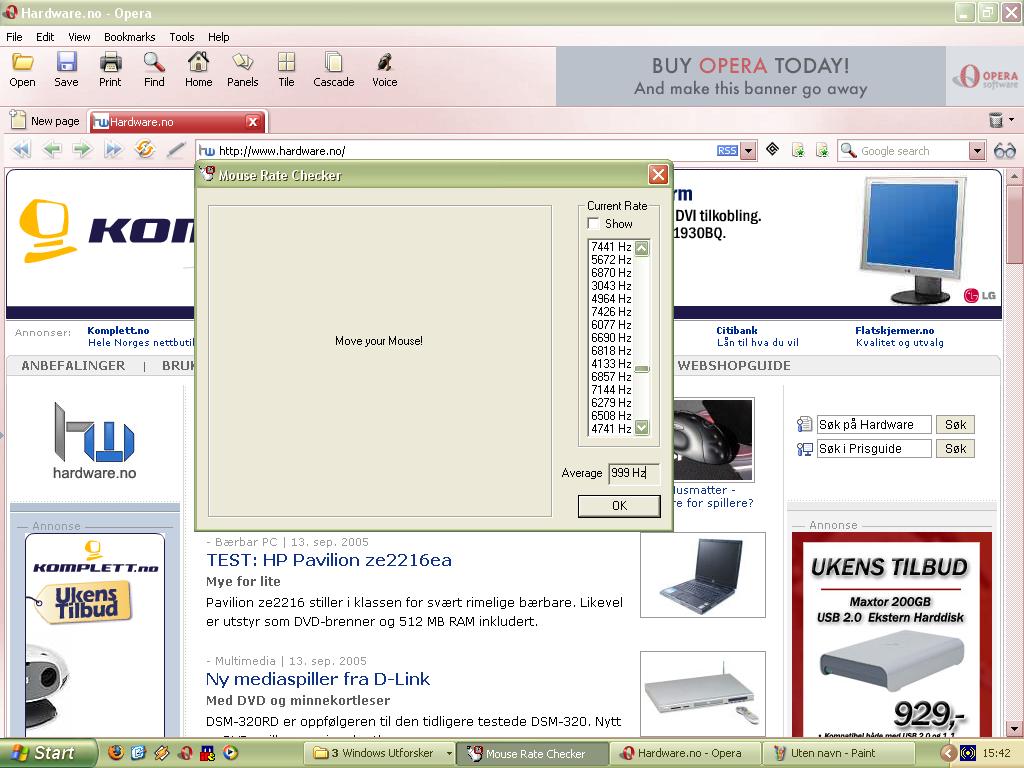Go forward with the Forward arrow
Screen dimensions: 1024x768
(x=82, y=150)
